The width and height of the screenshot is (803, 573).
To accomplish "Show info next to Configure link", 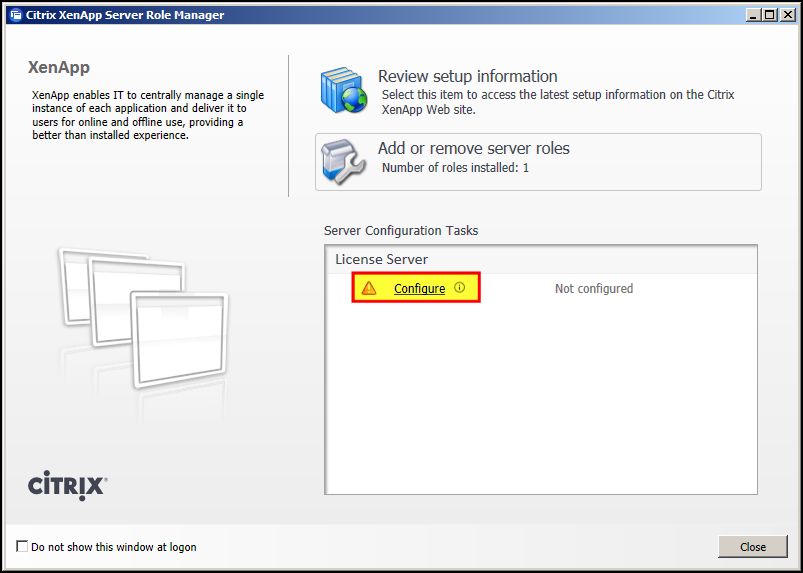I will [459, 287].
